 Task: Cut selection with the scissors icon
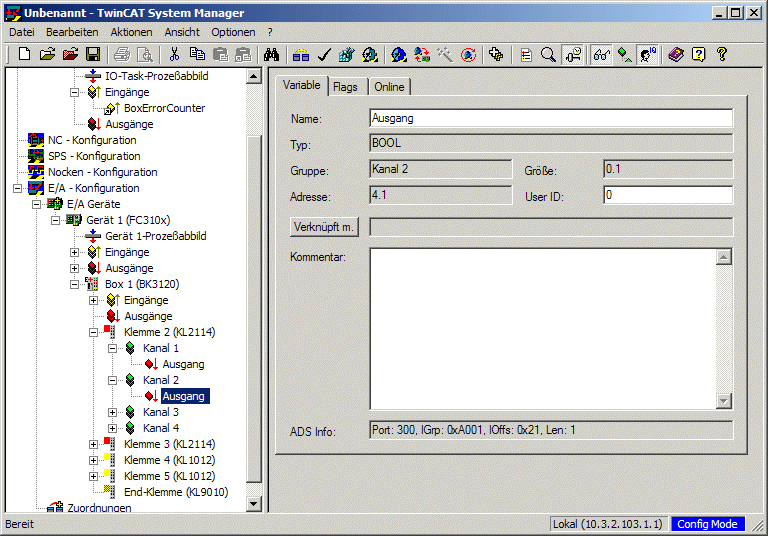174,54
